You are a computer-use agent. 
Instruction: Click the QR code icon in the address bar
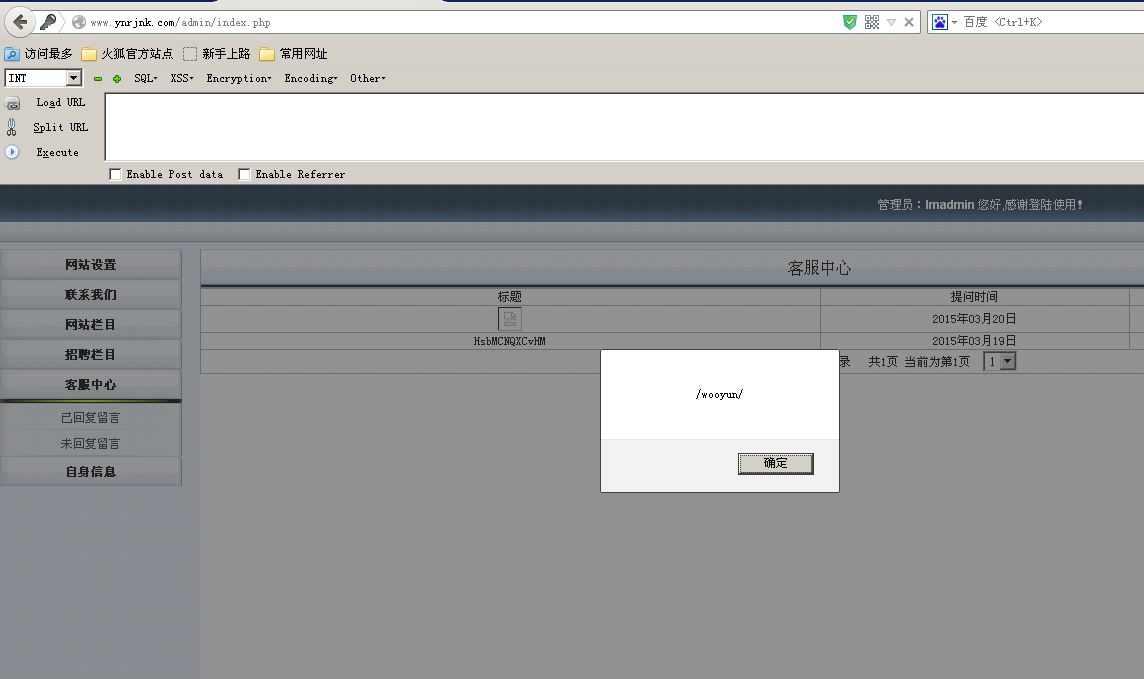[872, 23]
